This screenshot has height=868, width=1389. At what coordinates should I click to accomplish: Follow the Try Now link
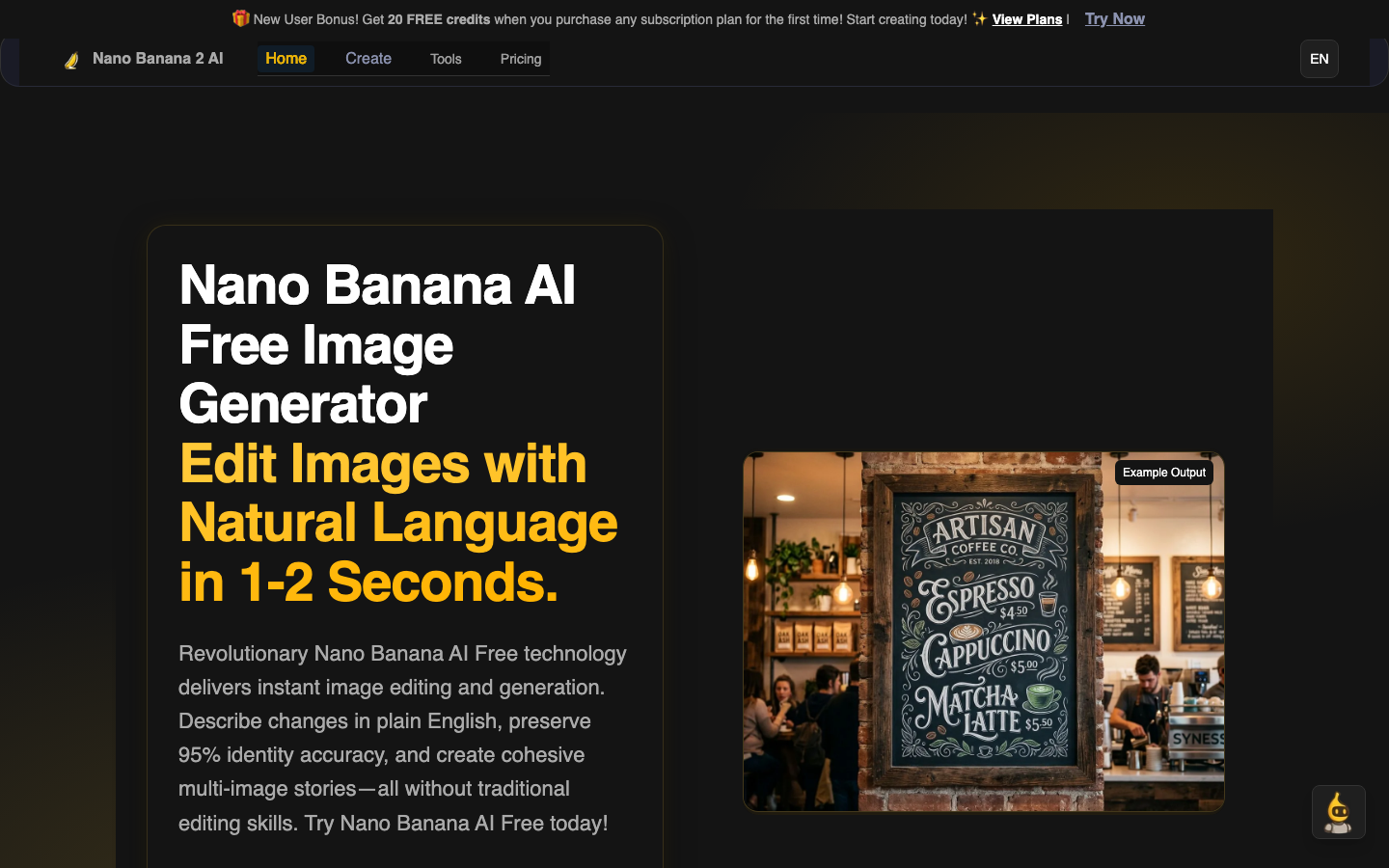[1114, 18]
